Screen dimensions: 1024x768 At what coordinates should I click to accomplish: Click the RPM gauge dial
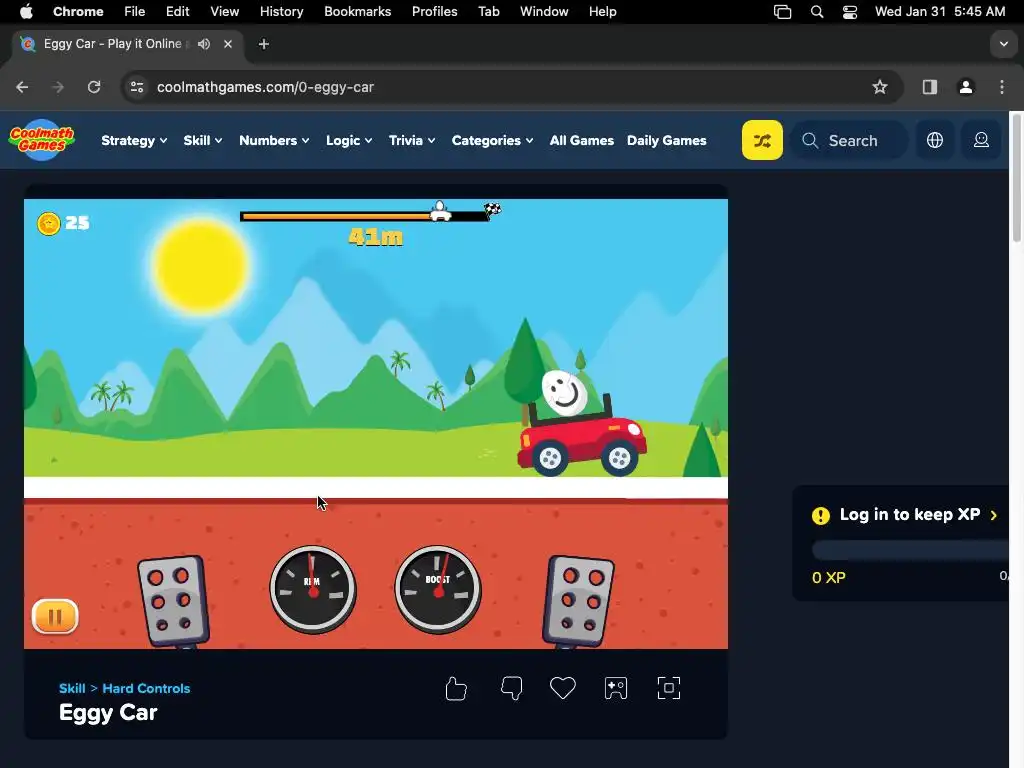(x=313, y=590)
